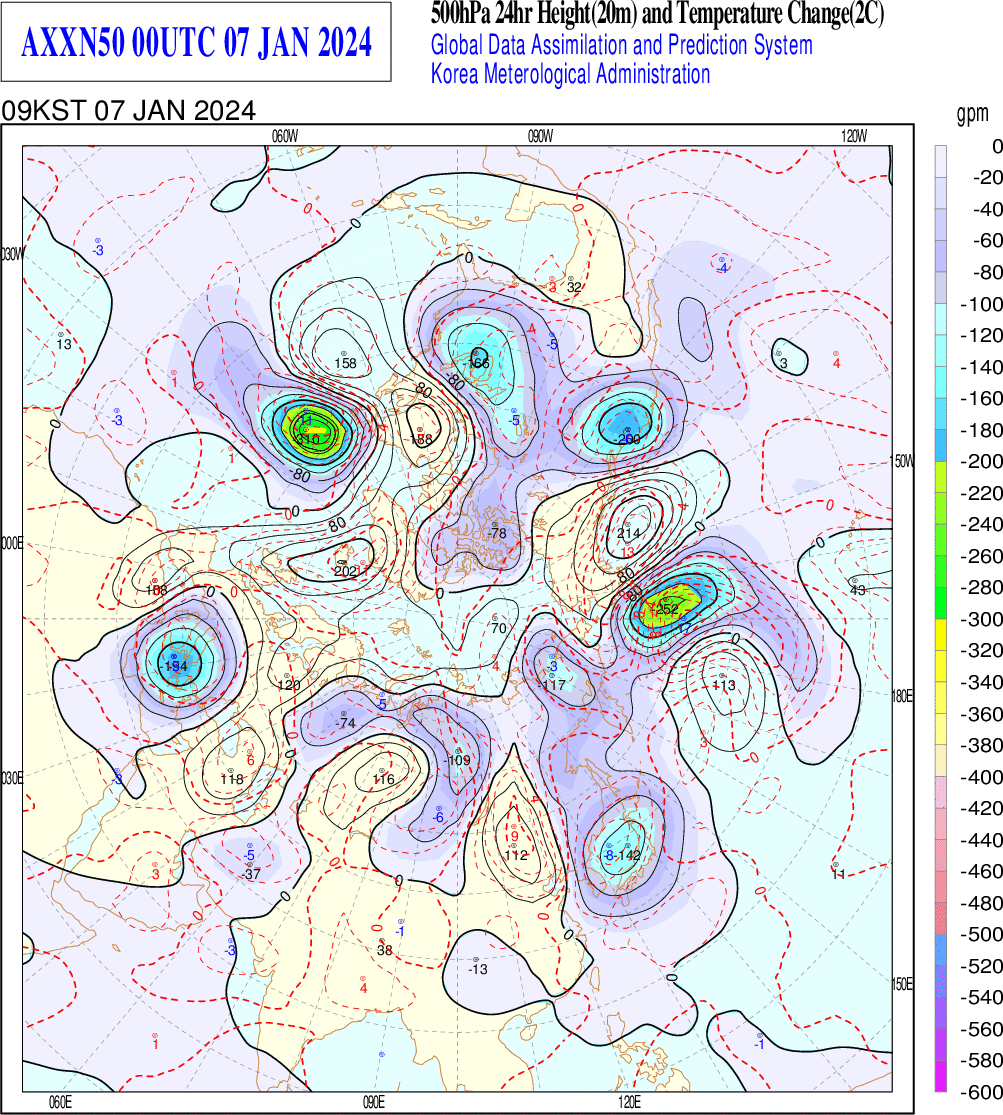Click the 060W longitude label

click(285, 137)
